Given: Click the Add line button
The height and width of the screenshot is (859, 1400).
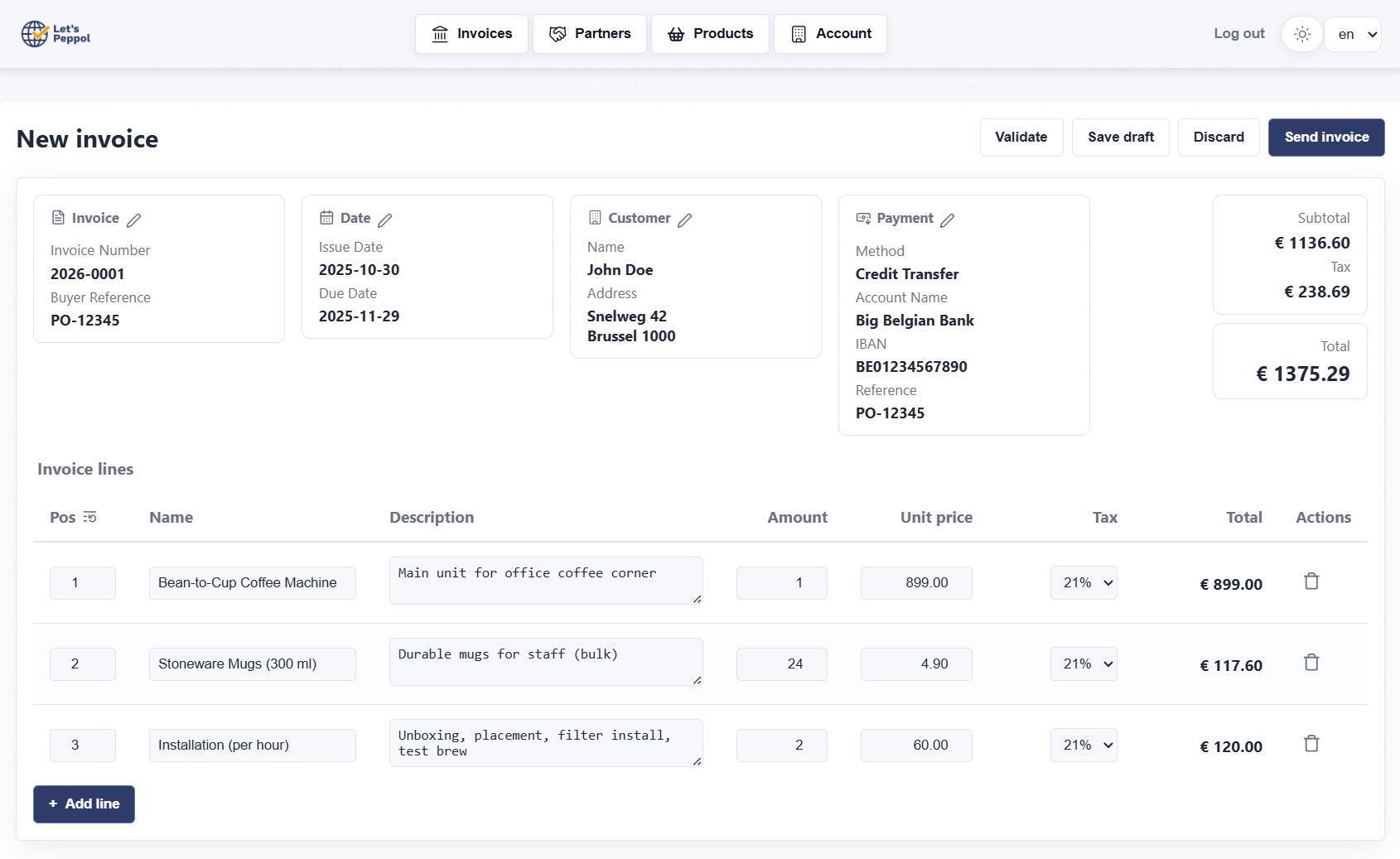Looking at the screenshot, I should [x=84, y=804].
